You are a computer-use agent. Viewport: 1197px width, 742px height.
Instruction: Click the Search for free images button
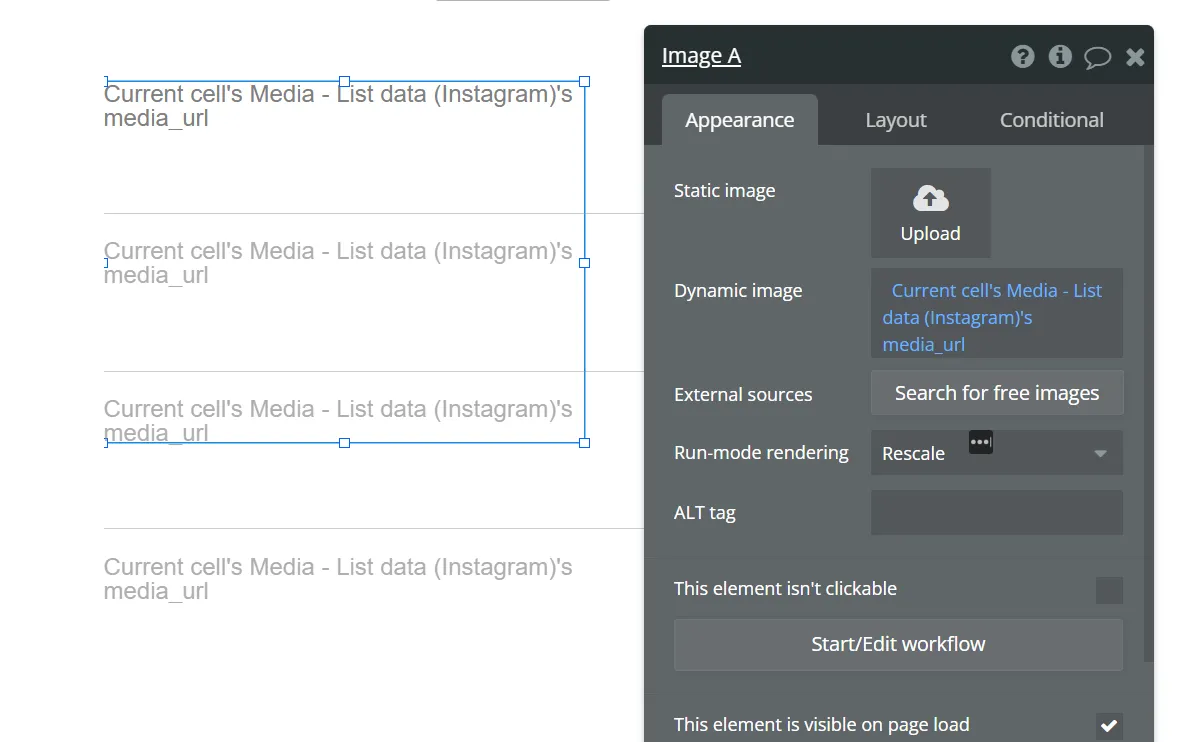click(x=997, y=393)
